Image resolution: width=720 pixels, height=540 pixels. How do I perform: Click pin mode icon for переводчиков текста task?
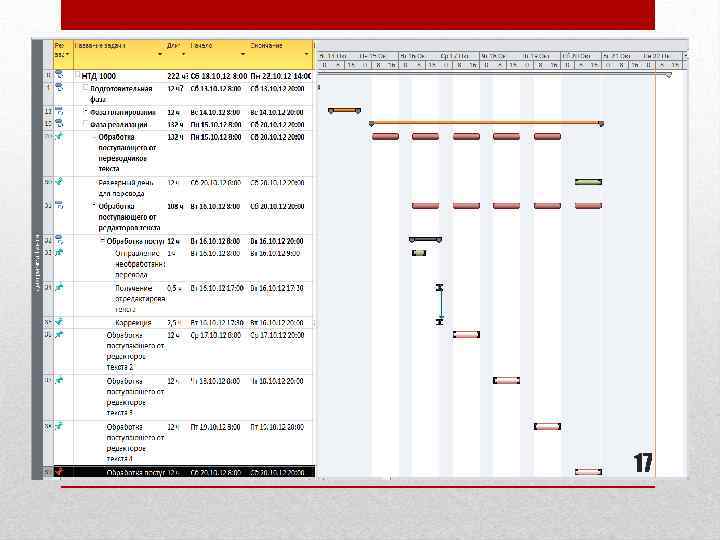tap(59, 136)
